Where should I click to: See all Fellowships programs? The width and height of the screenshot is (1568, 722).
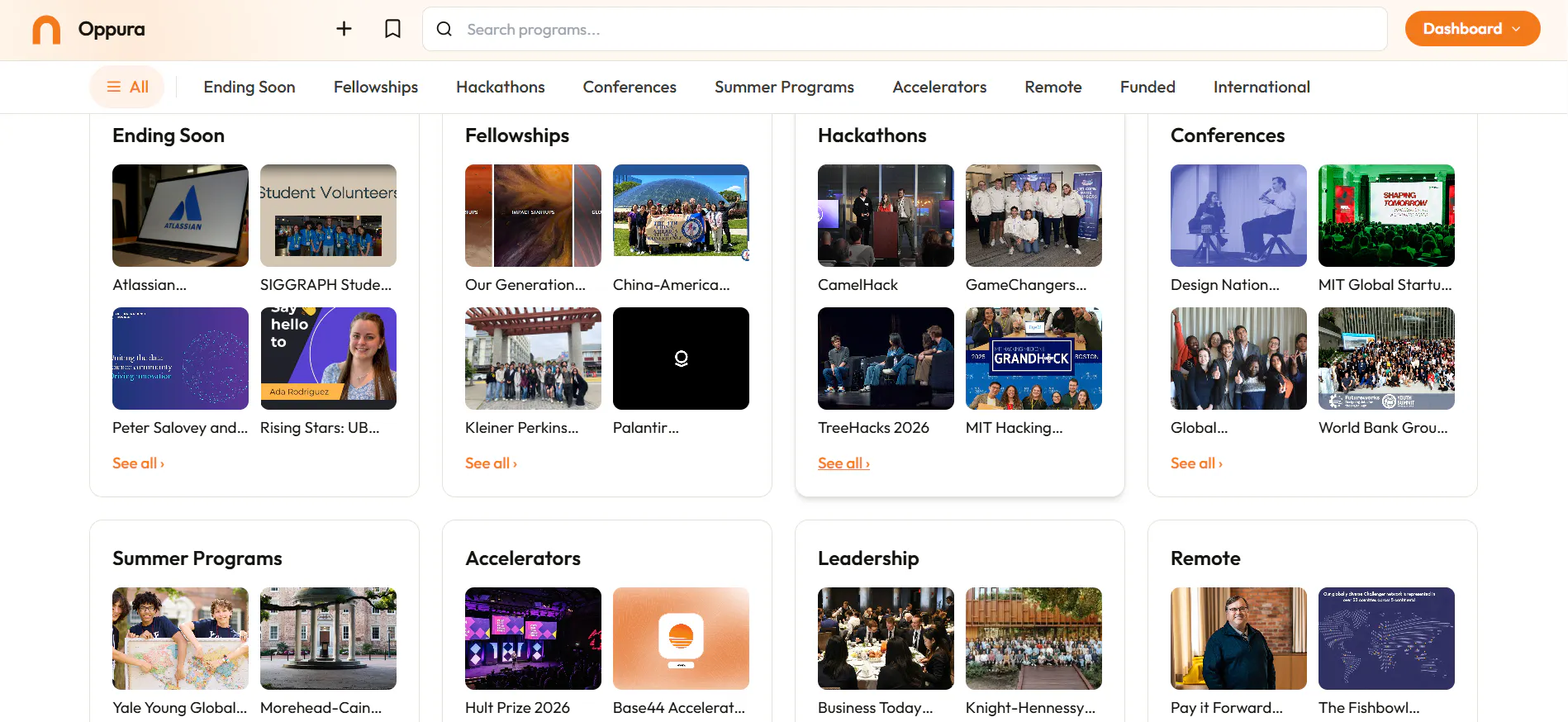pyautogui.click(x=492, y=463)
